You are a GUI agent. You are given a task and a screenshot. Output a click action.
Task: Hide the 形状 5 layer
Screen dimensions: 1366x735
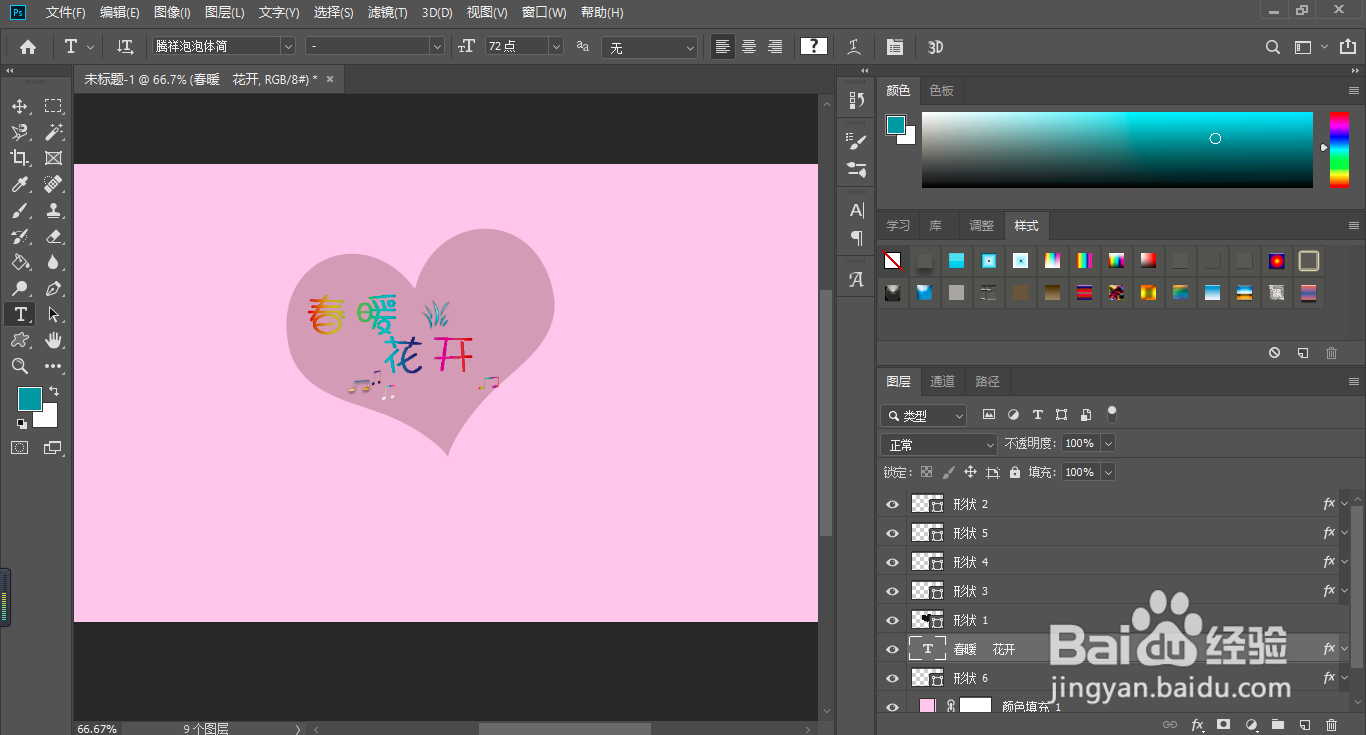tap(893, 533)
